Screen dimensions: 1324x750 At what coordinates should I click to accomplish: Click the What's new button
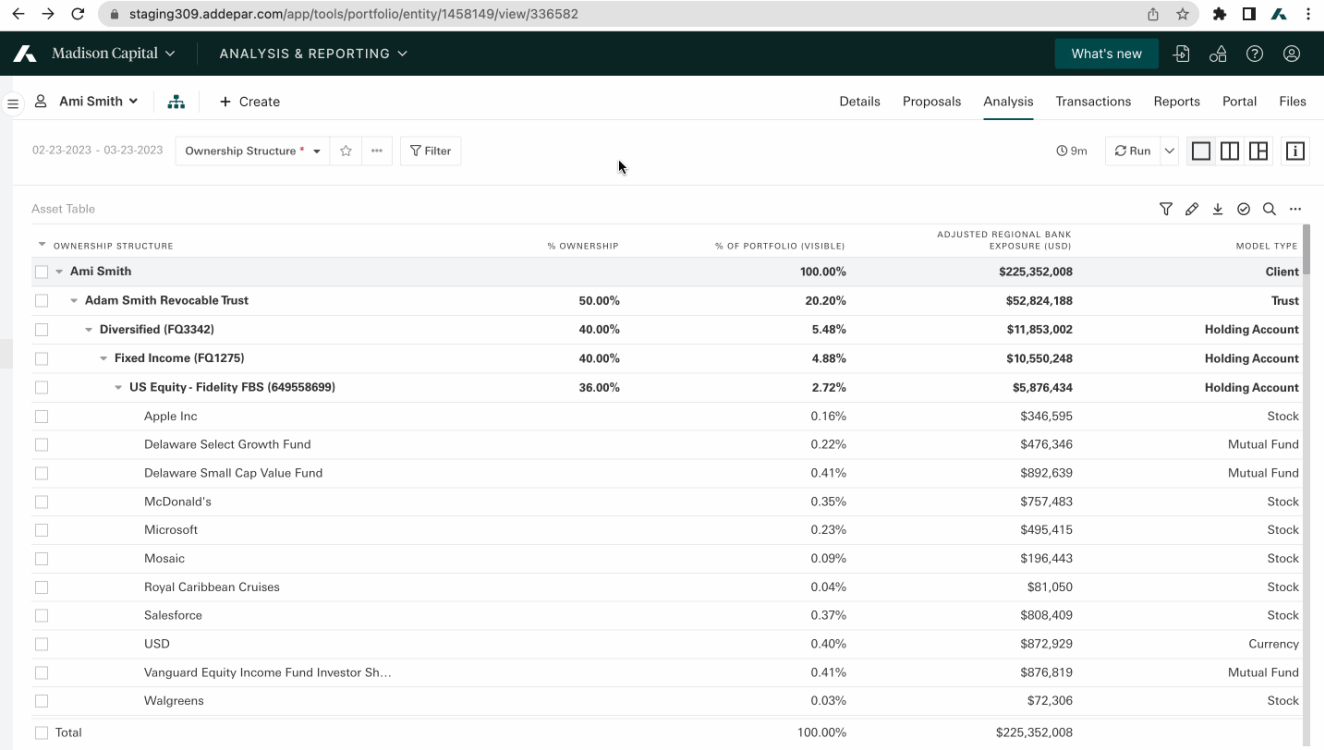[x=1106, y=54]
